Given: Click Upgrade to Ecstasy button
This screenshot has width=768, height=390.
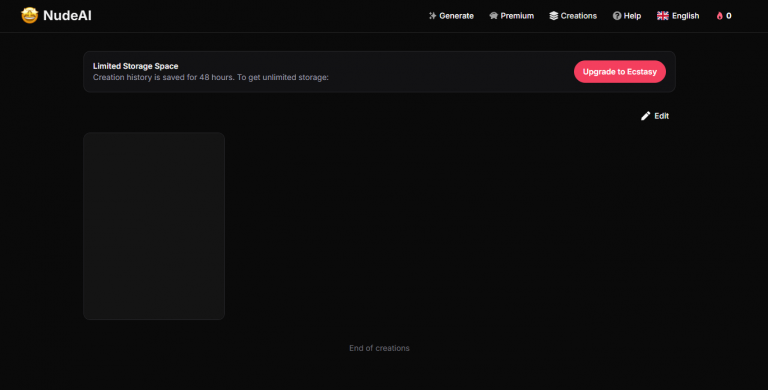Looking at the screenshot, I should point(620,72).
